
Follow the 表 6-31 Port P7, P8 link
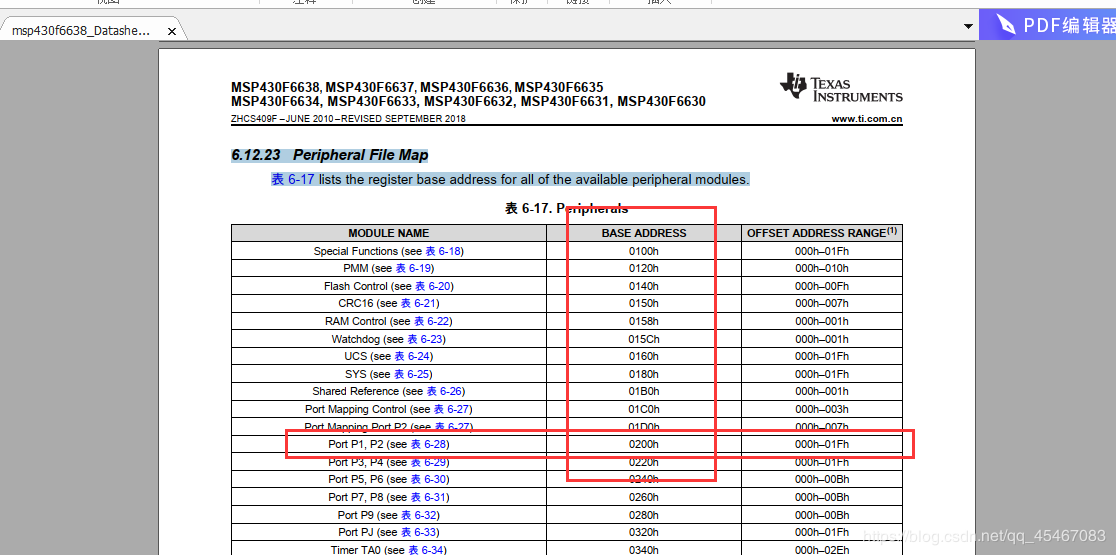[428, 497]
